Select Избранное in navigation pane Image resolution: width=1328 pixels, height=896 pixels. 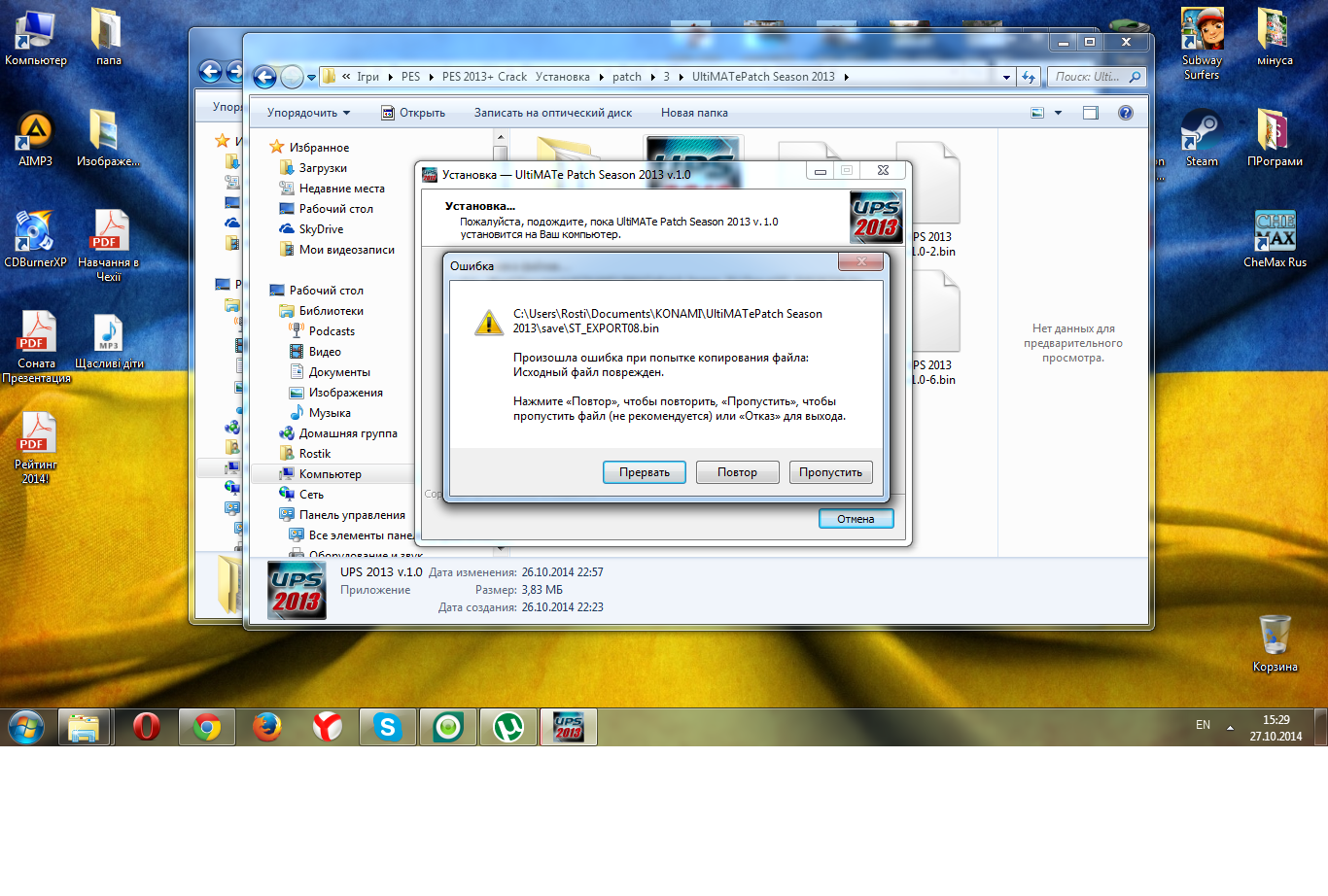[319, 148]
